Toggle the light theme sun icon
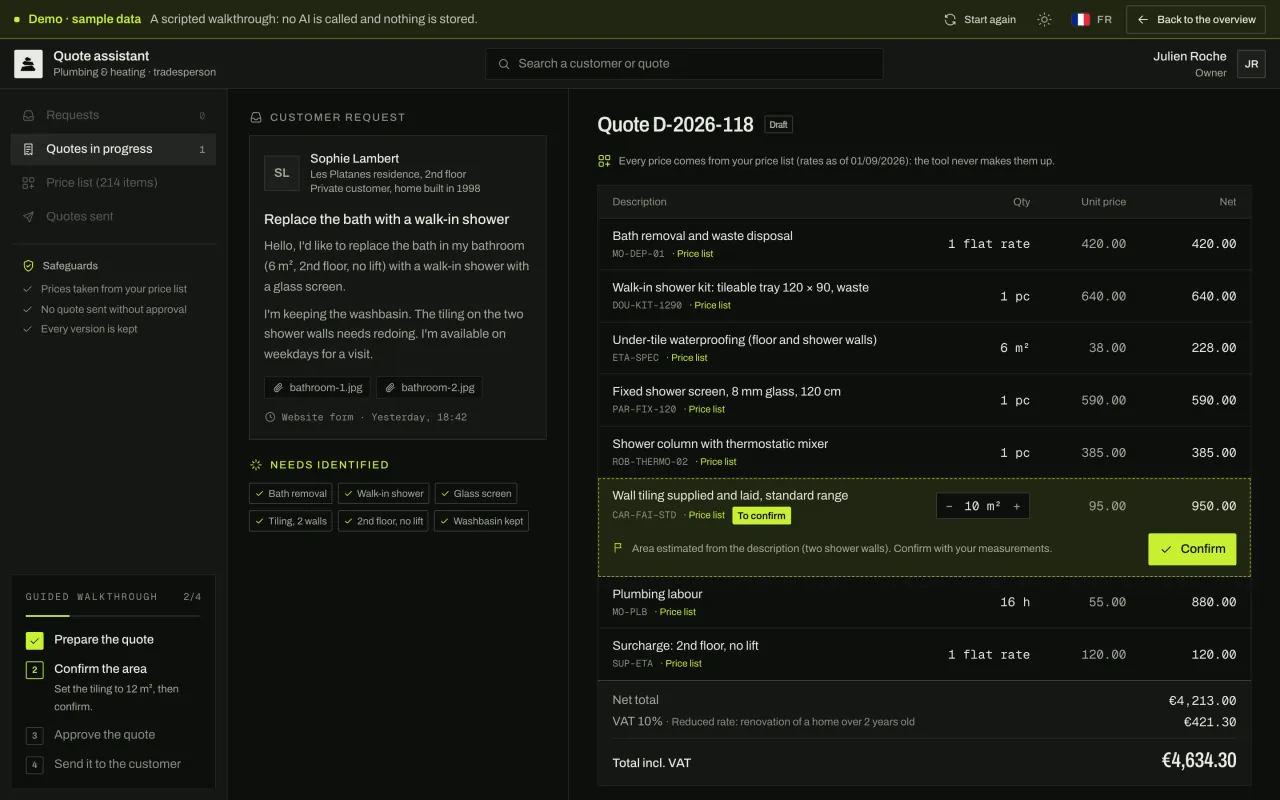 point(1044,19)
